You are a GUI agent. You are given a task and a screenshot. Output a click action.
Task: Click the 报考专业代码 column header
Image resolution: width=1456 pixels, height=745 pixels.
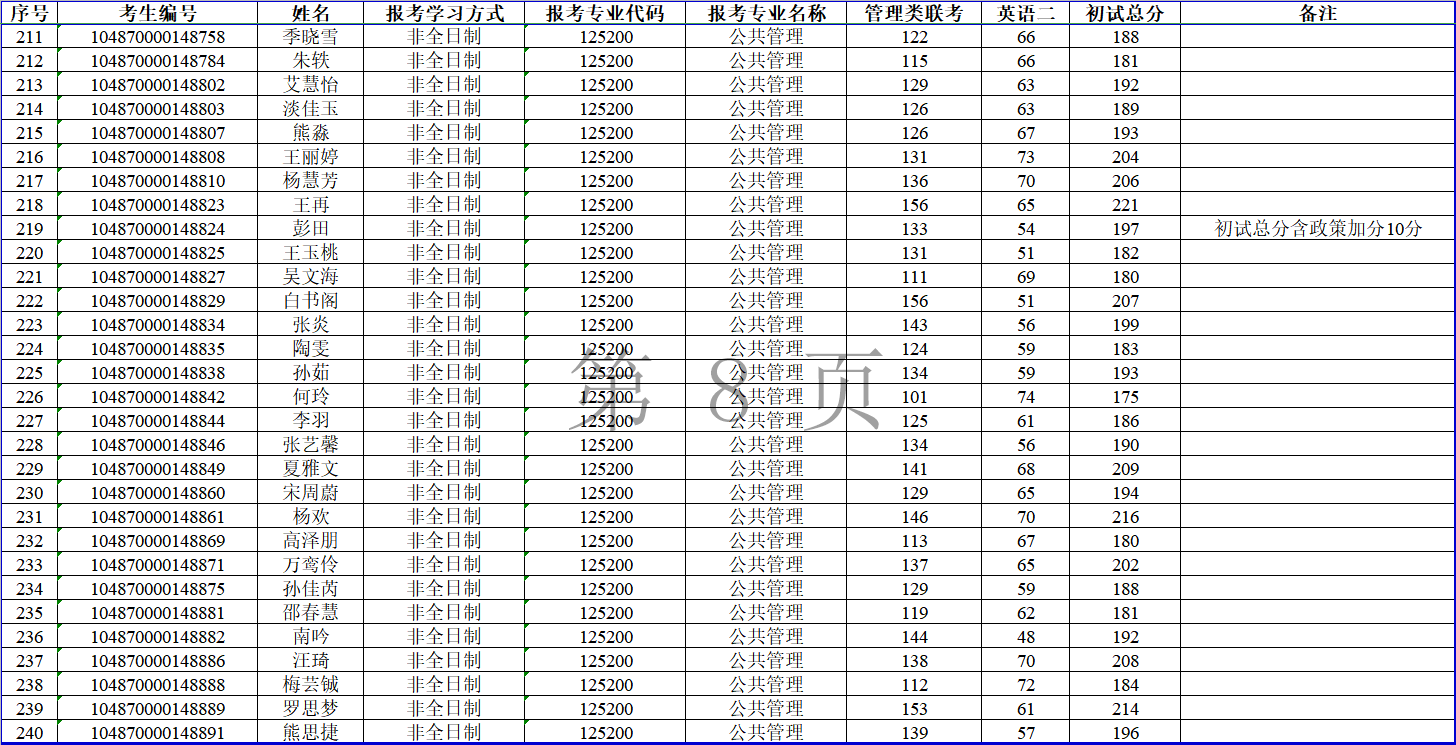coord(606,13)
